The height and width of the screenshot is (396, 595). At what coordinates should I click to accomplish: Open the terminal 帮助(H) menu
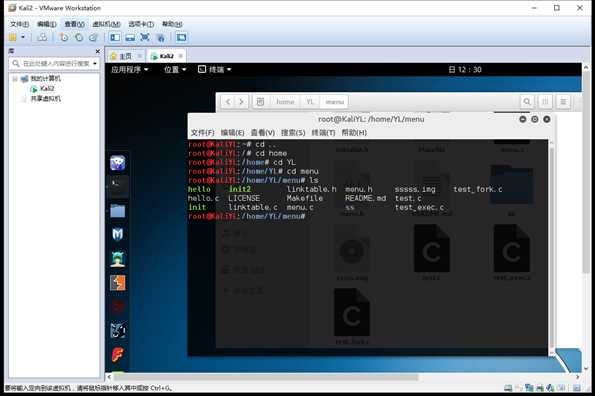click(354, 132)
